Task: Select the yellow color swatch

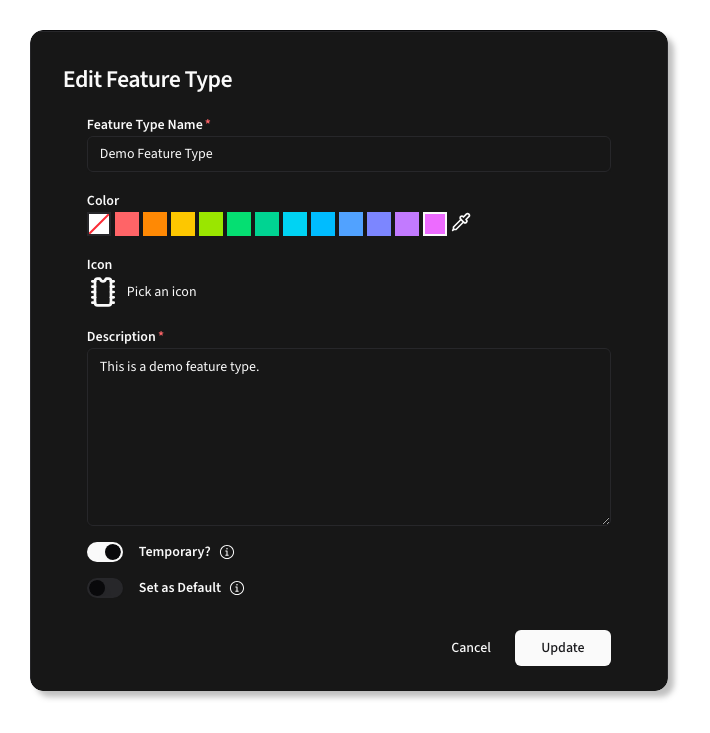Action: coord(183,224)
